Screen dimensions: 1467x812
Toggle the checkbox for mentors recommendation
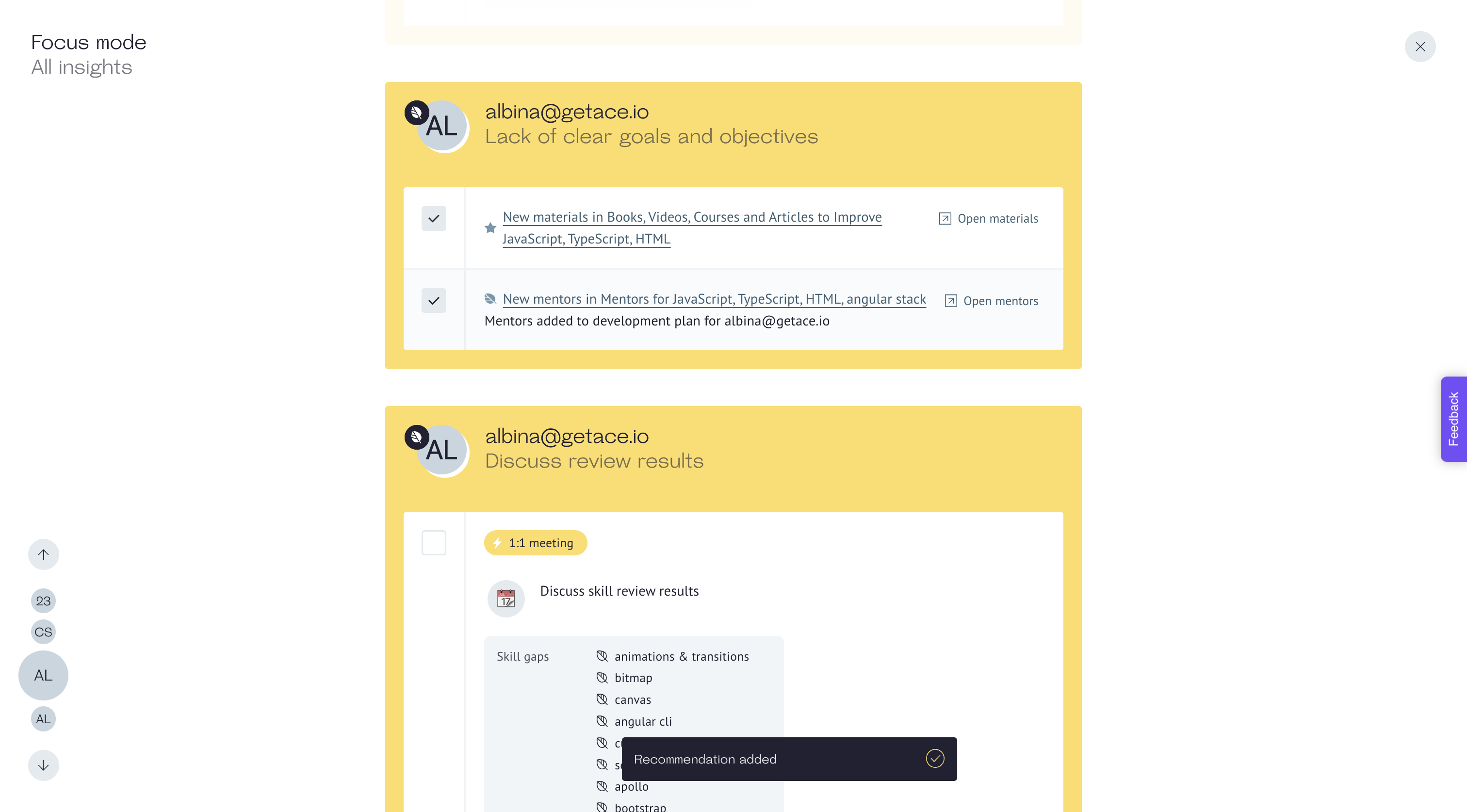tap(434, 300)
